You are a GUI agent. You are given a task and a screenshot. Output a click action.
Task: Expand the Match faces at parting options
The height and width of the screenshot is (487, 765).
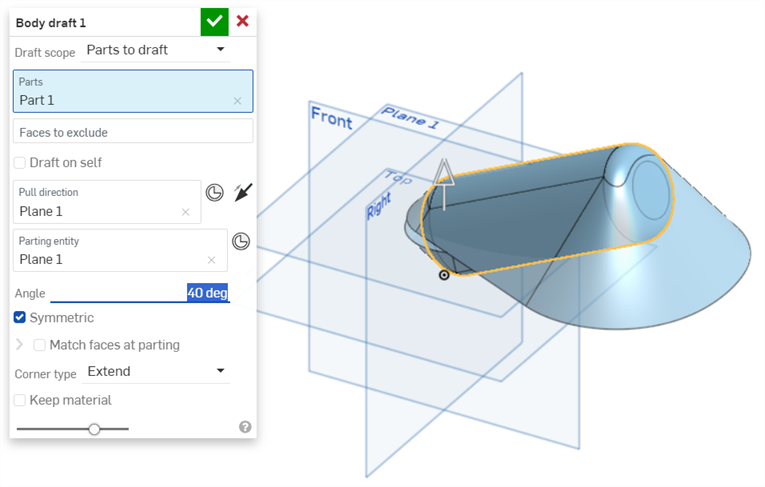click(x=20, y=345)
